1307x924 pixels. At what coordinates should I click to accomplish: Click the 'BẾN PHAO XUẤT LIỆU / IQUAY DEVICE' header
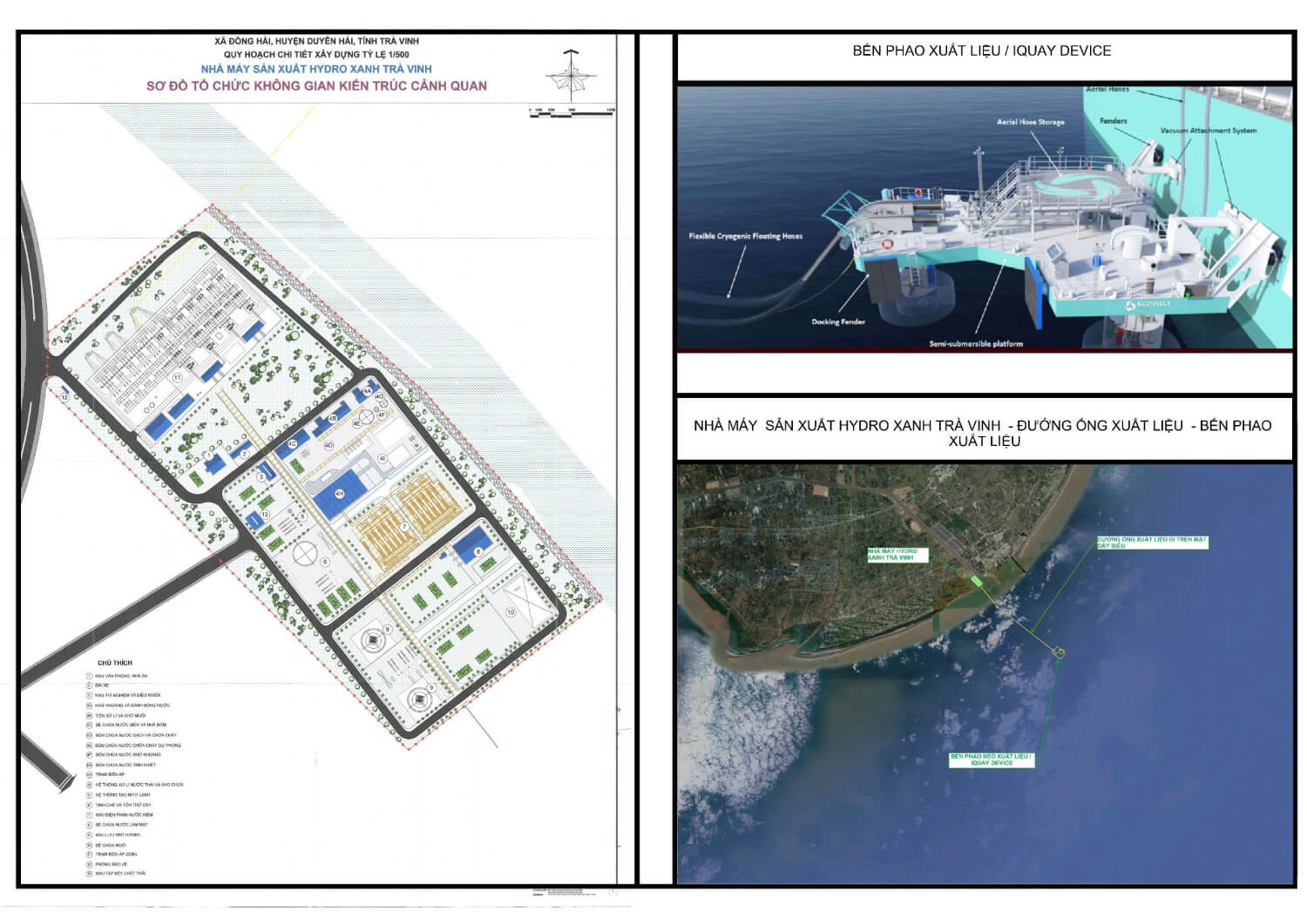click(x=982, y=51)
